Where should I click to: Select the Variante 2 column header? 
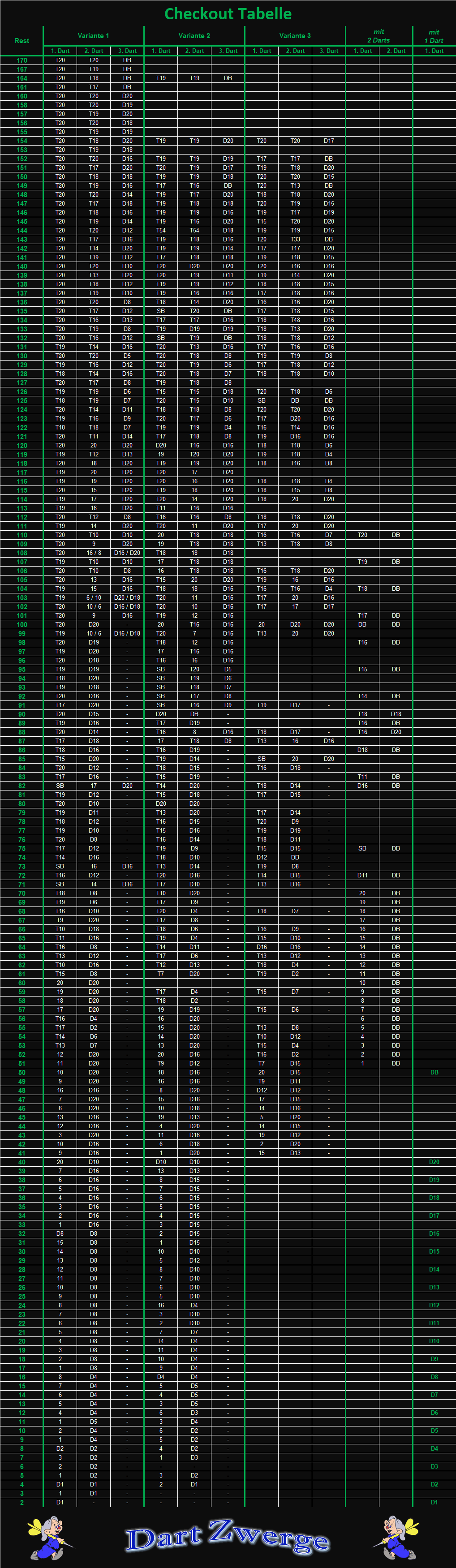pyautogui.click(x=194, y=36)
